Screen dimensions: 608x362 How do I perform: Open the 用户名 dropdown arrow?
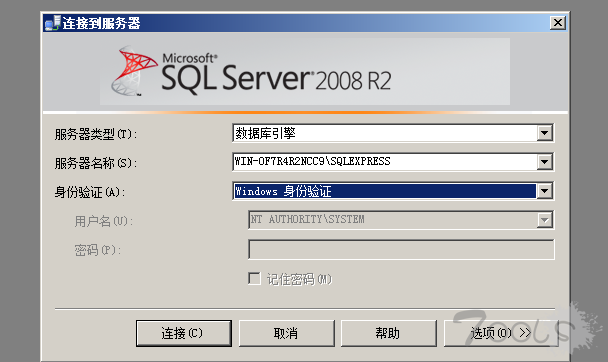click(544, 220)
